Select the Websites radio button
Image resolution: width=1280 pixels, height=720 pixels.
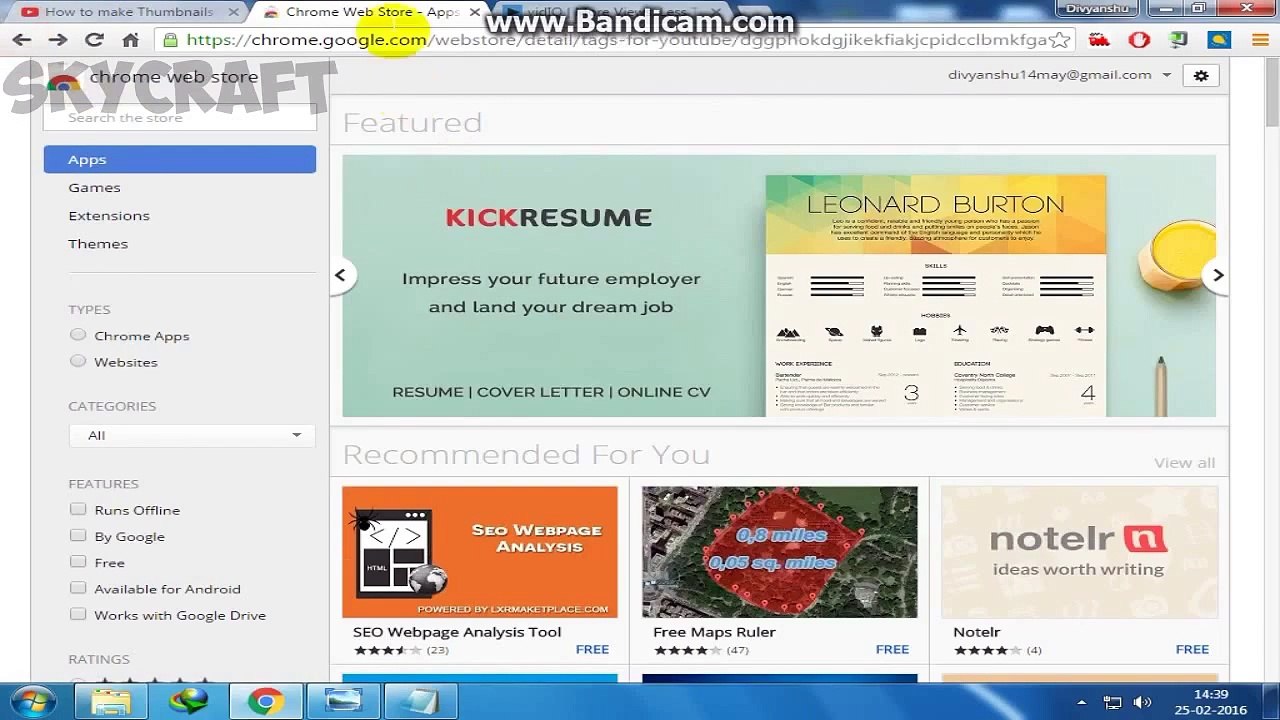(78, 361)
